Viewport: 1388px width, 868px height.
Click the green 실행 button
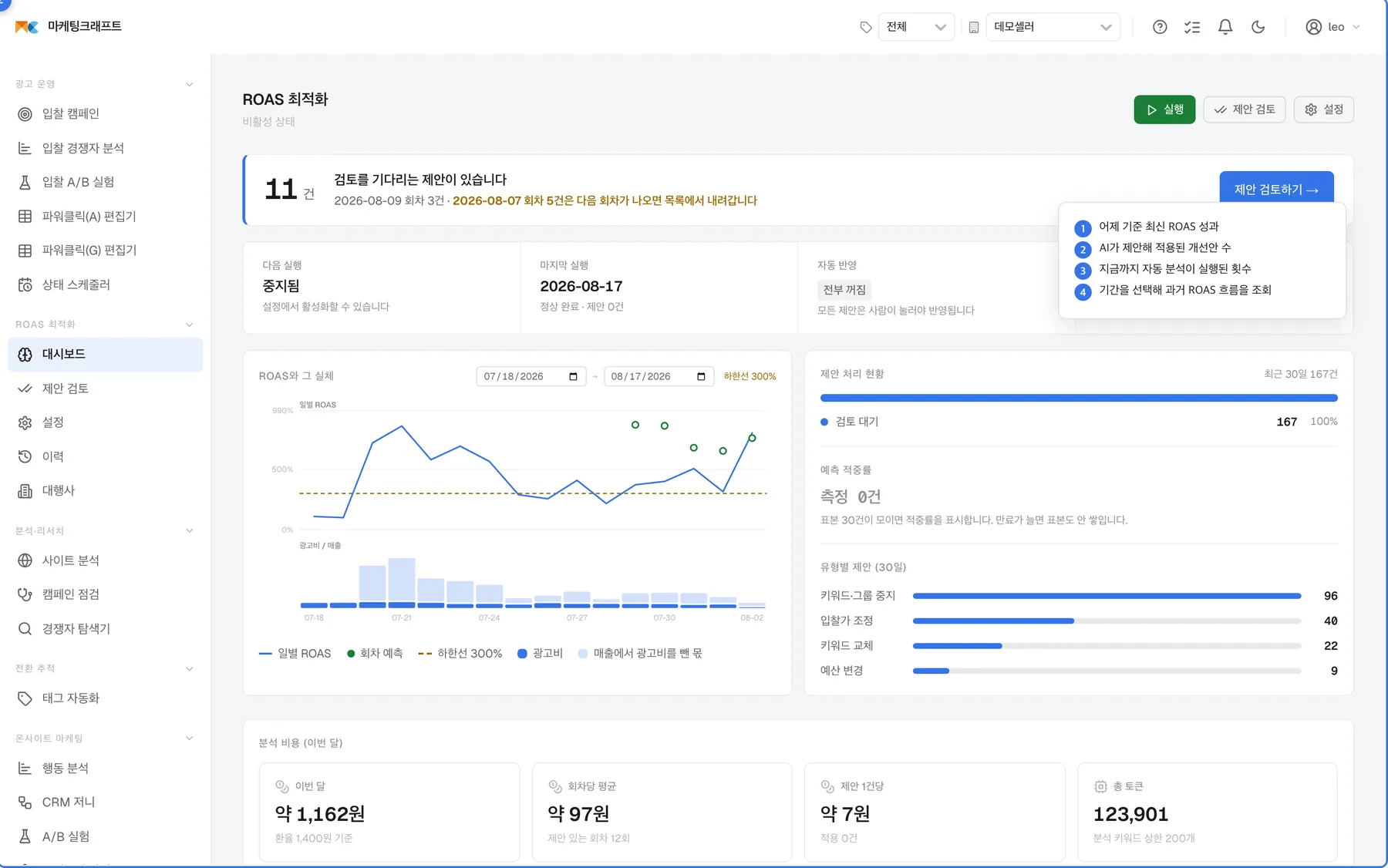pos(1164,109)
